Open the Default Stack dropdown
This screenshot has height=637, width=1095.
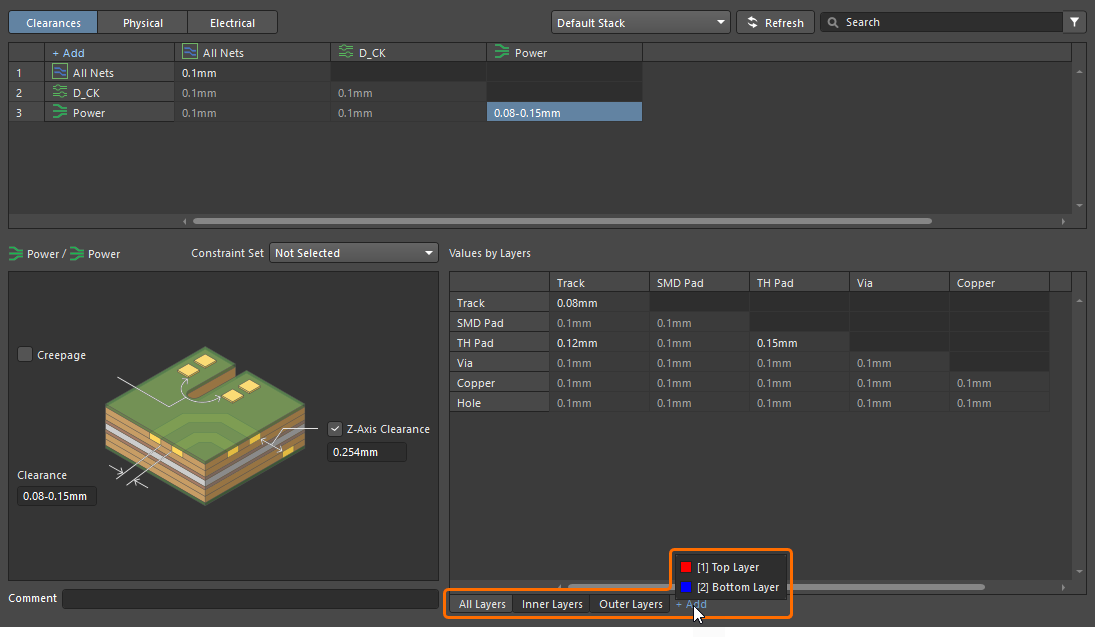point(640,22)
